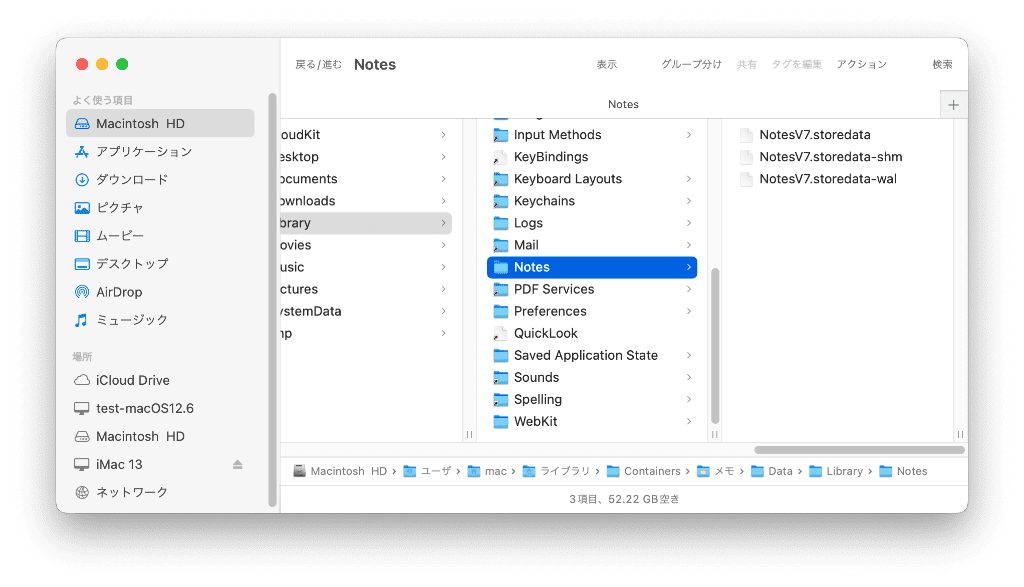The width and height of the screenshot is (1024, 587).
Task: Click the Keychains folder icon
Action: click(x=501, y=201)
